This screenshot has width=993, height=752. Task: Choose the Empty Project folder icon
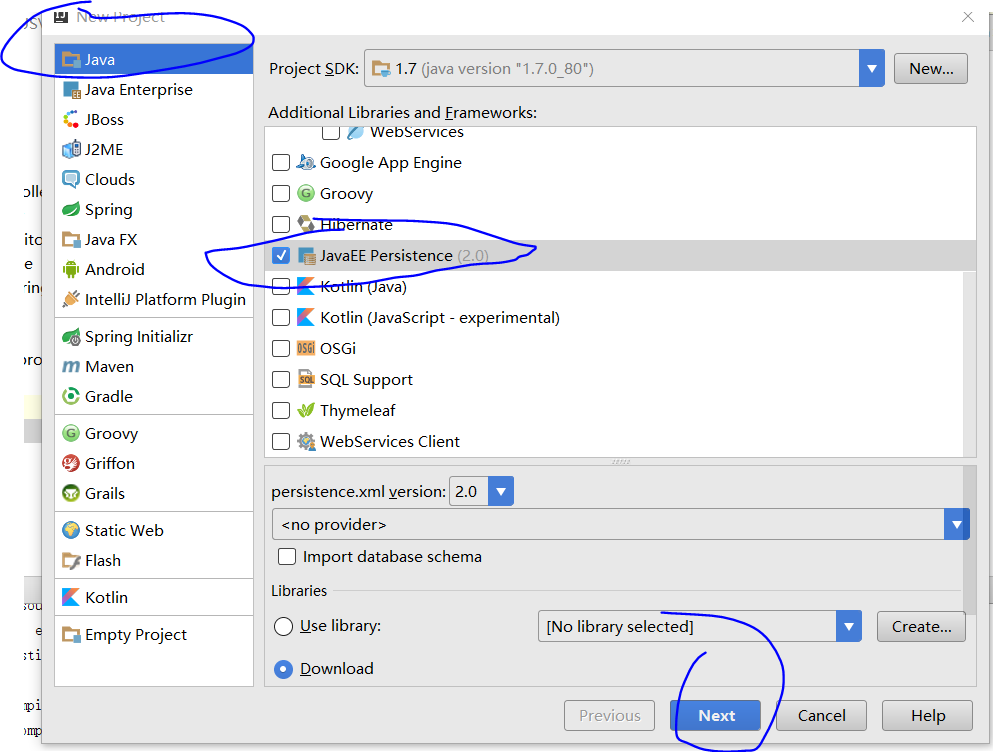pos(71,634)
